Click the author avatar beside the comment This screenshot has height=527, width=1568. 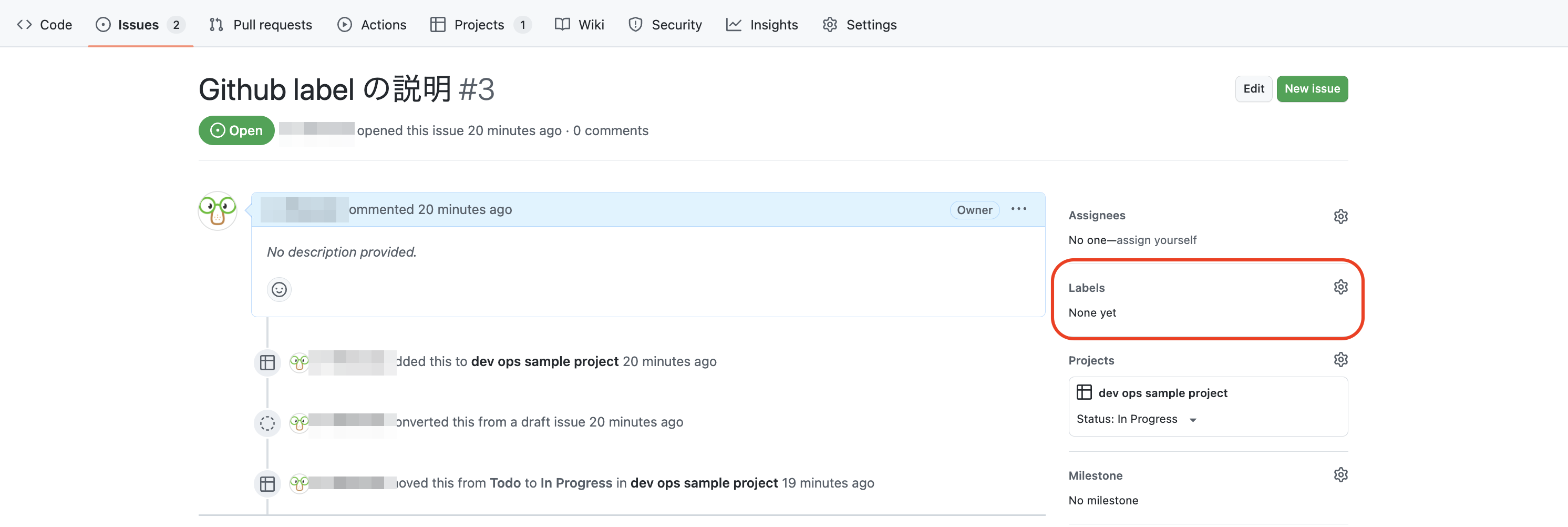coord(218,211)
